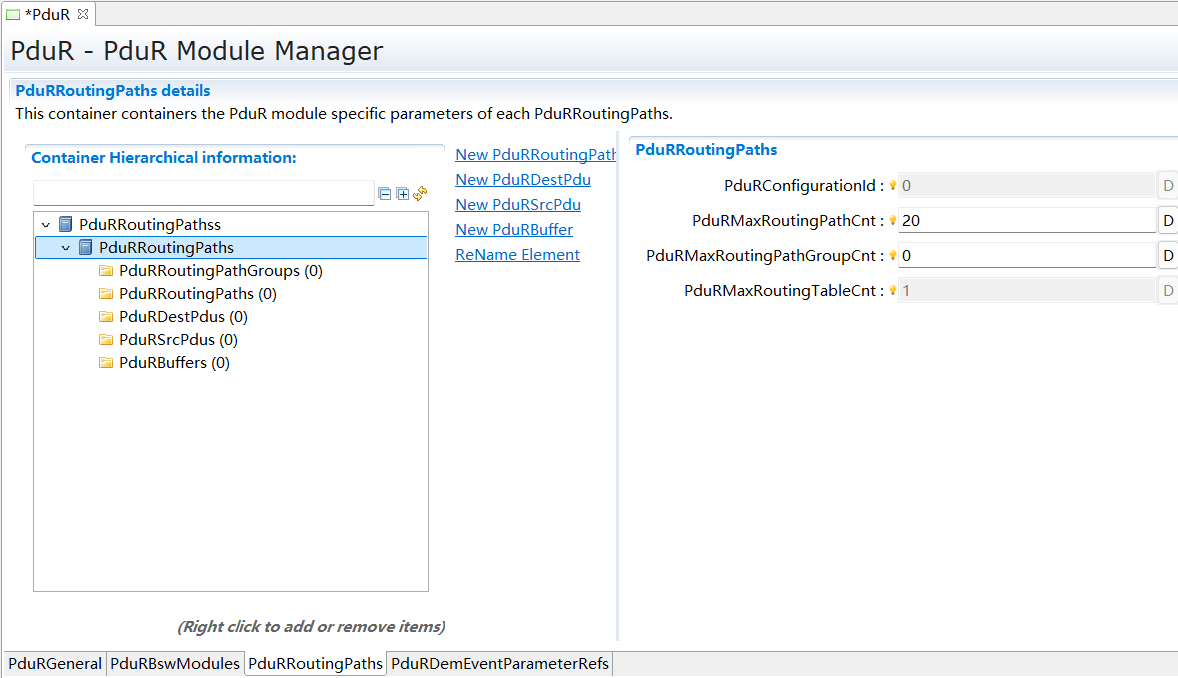Collapse the PduRRoutingPaths tree node
This screenshot has height=678, width=1178.
point(66,247)
